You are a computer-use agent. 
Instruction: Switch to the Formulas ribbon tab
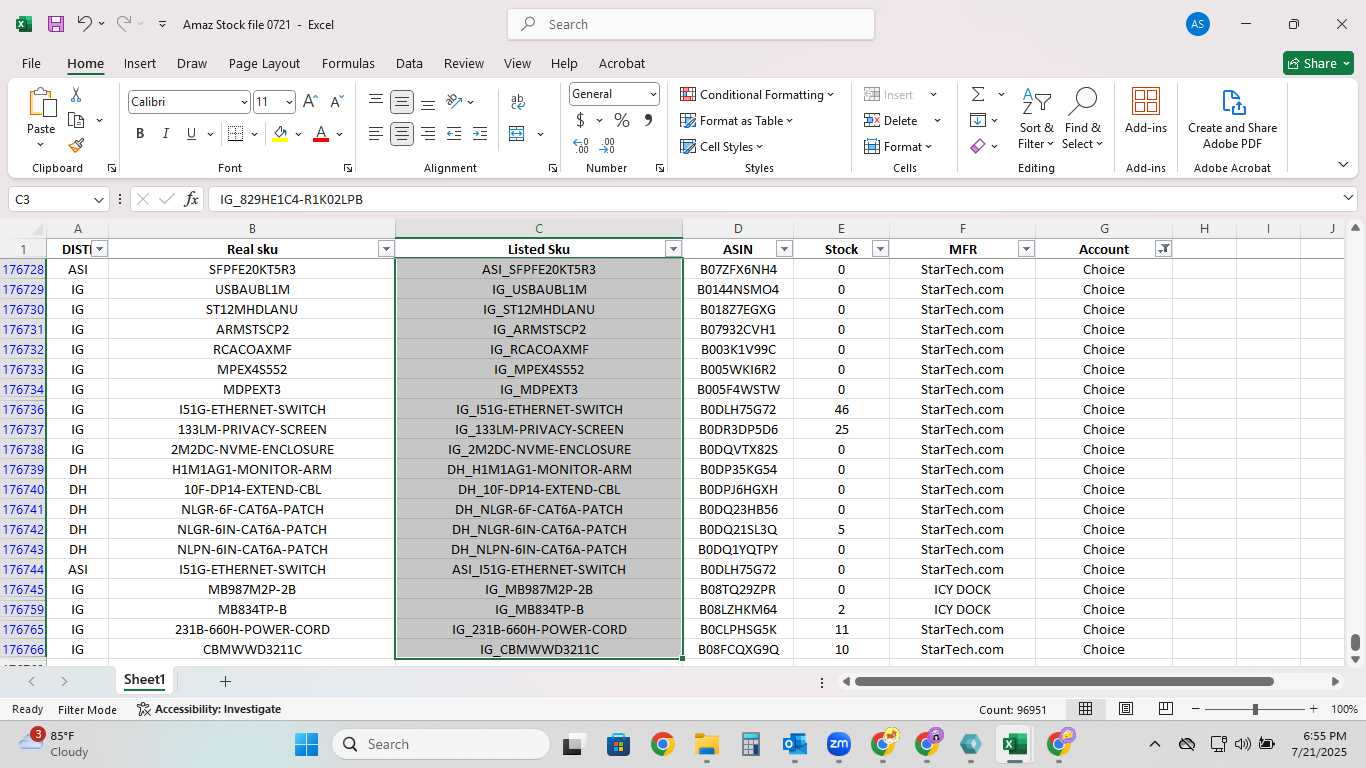348,63
